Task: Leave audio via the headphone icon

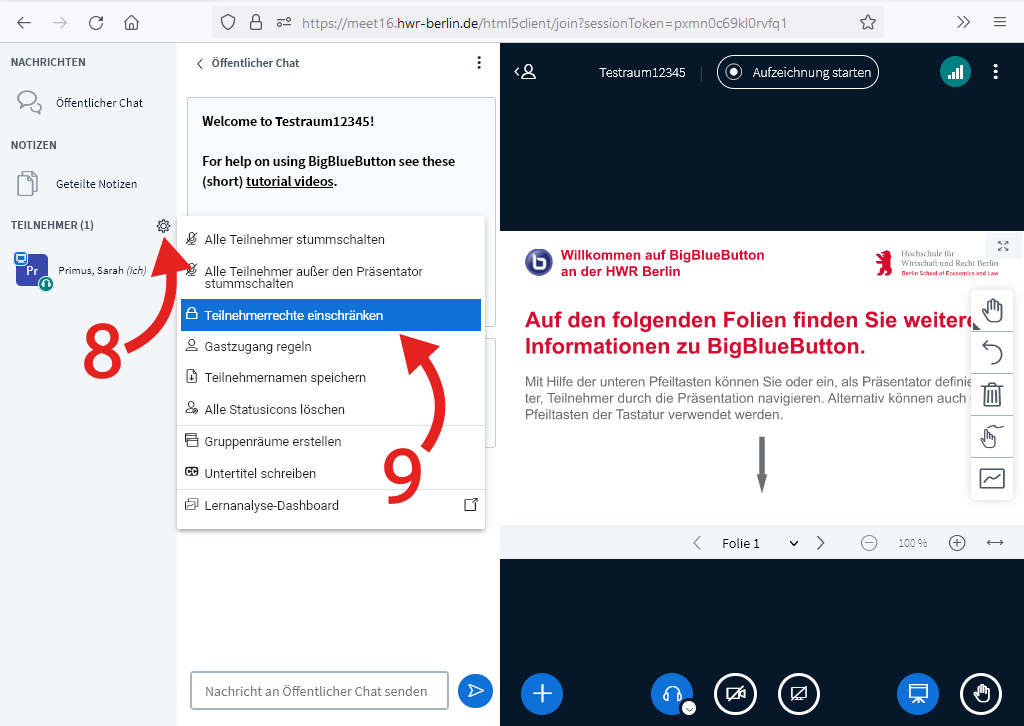Action: pyautogui.click(x=671, y=693)
